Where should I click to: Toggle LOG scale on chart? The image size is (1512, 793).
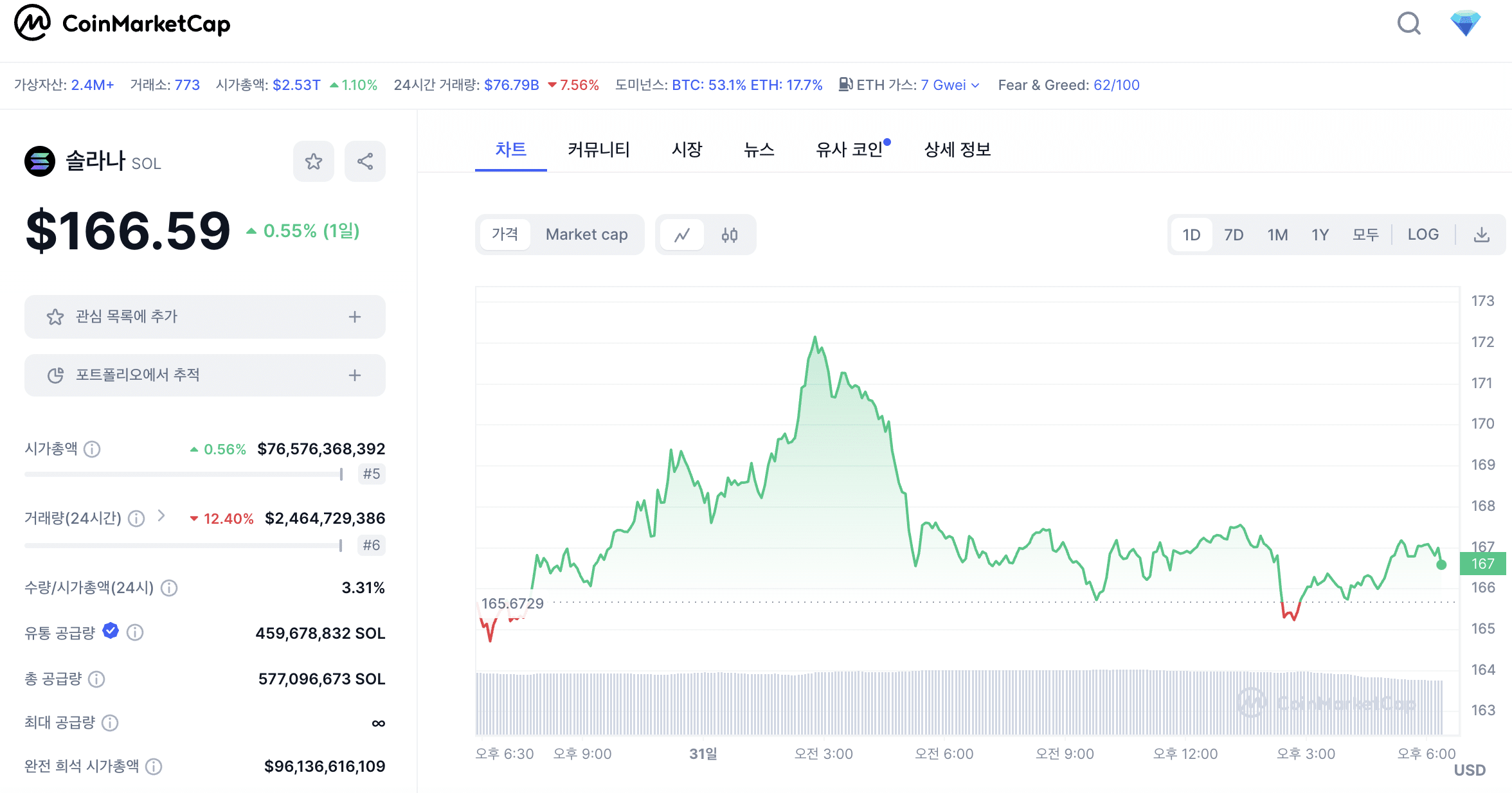pos(1423,235)
